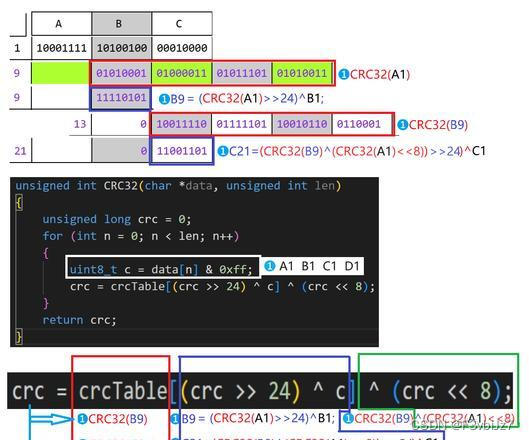Click code line 'unsigned long crc = 0;'
Screen dimensions: 529x440
coord(117,219)
